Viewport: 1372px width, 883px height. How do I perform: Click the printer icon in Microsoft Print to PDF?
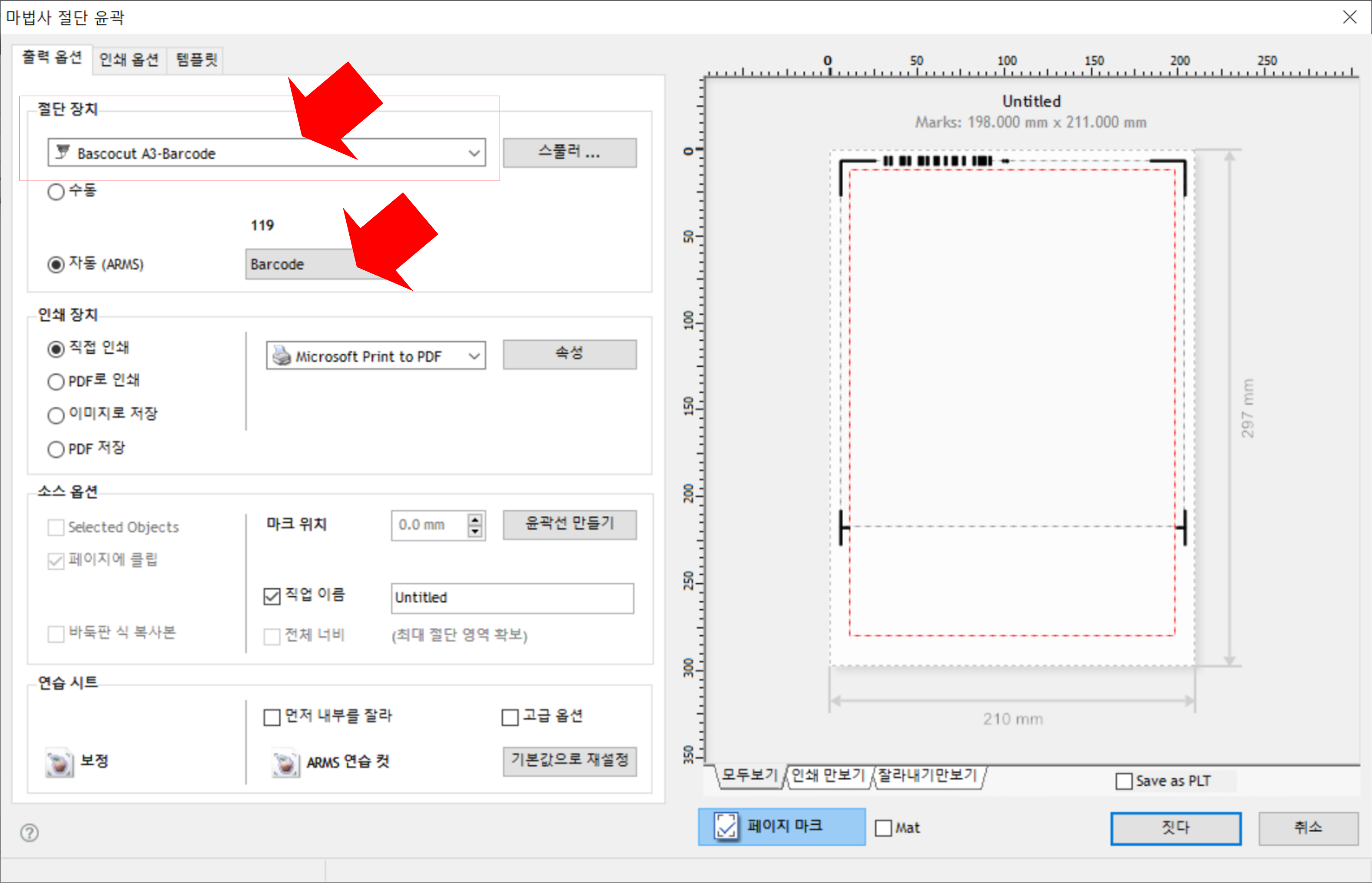[x=282, y=356]
